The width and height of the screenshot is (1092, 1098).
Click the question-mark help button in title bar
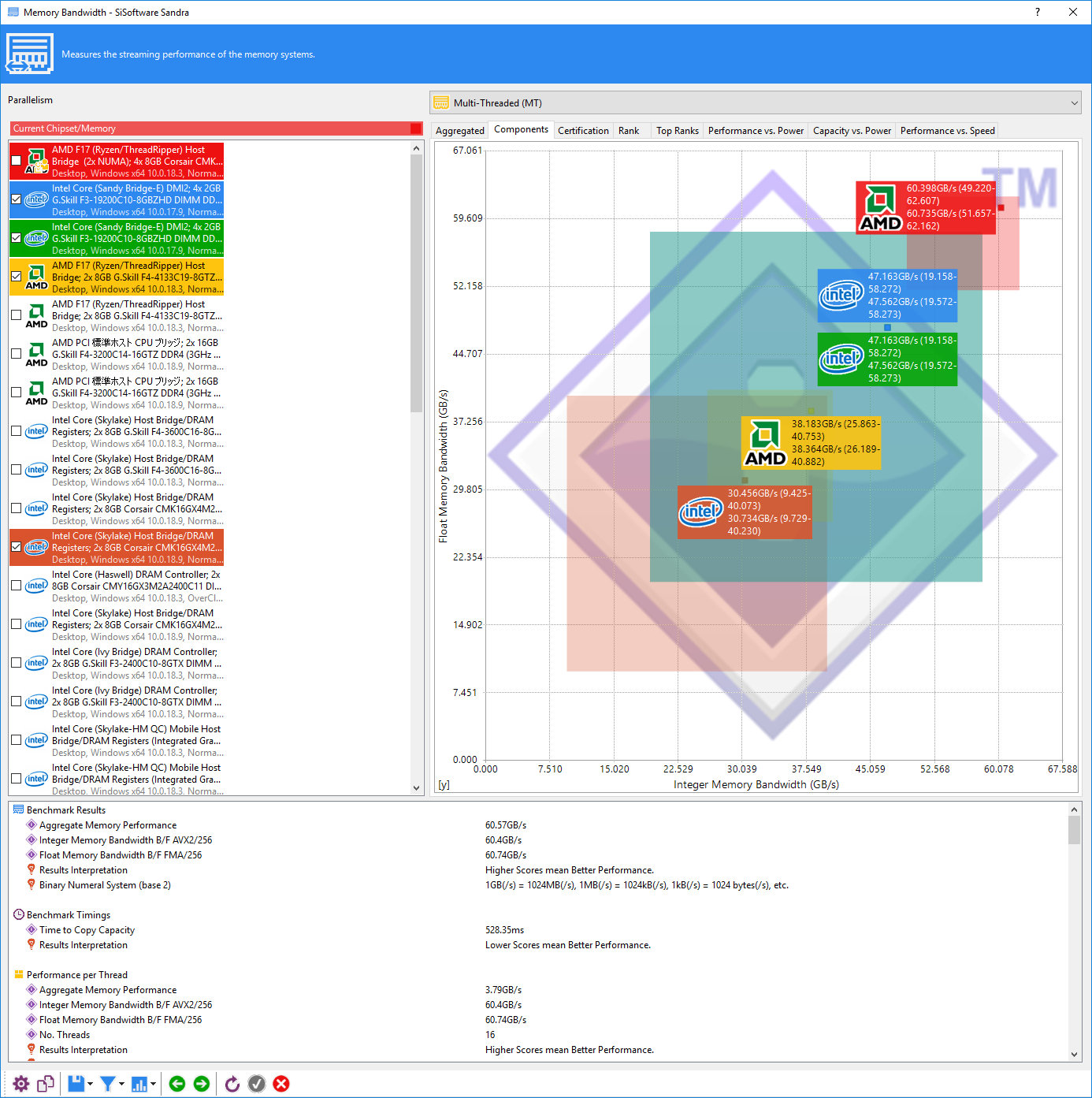tap(1037, 12)
